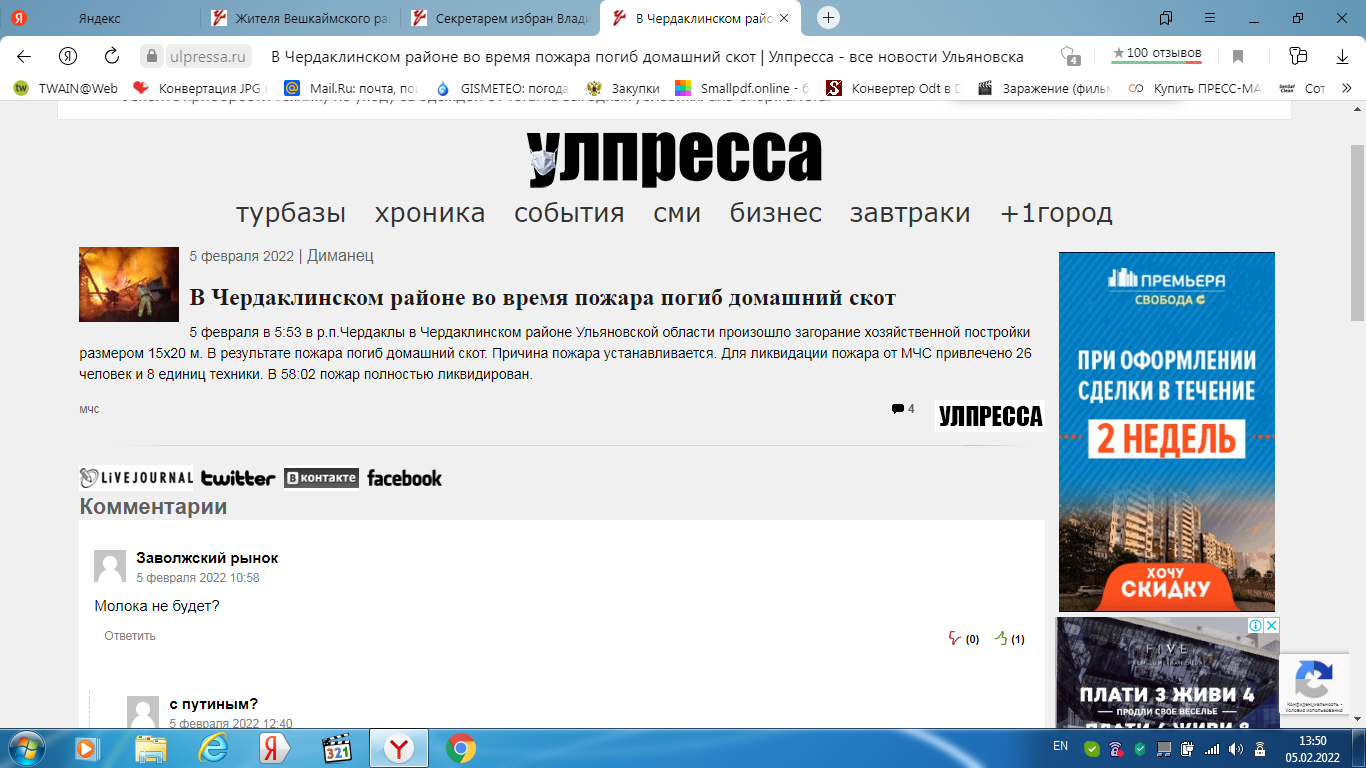Click the black УЛПРЕССА source badge
1366x768 pixels.
click(x=990, y=416)
